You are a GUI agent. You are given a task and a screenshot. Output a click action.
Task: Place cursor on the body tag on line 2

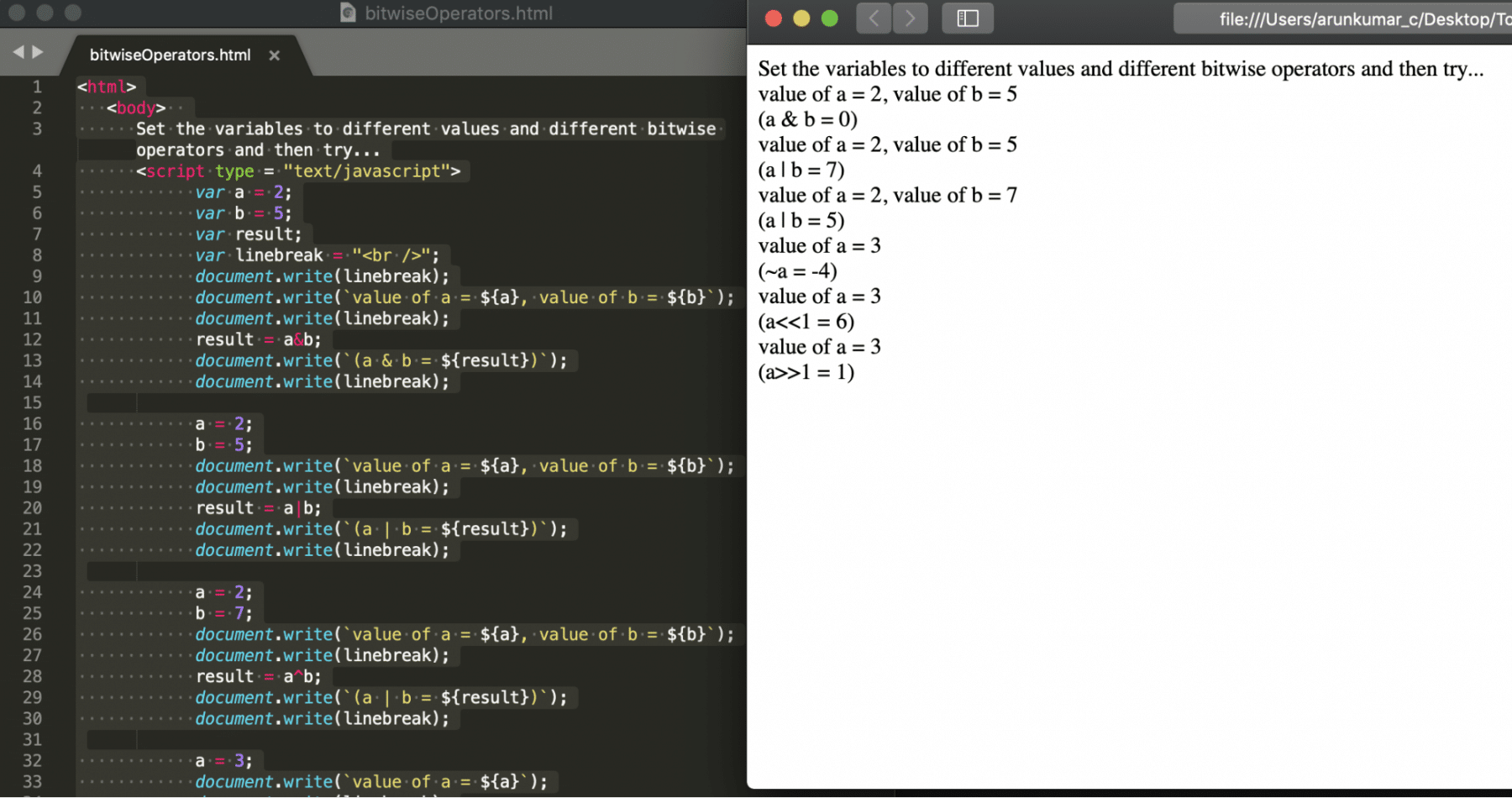pyautogui.click(x=135, y=108)
